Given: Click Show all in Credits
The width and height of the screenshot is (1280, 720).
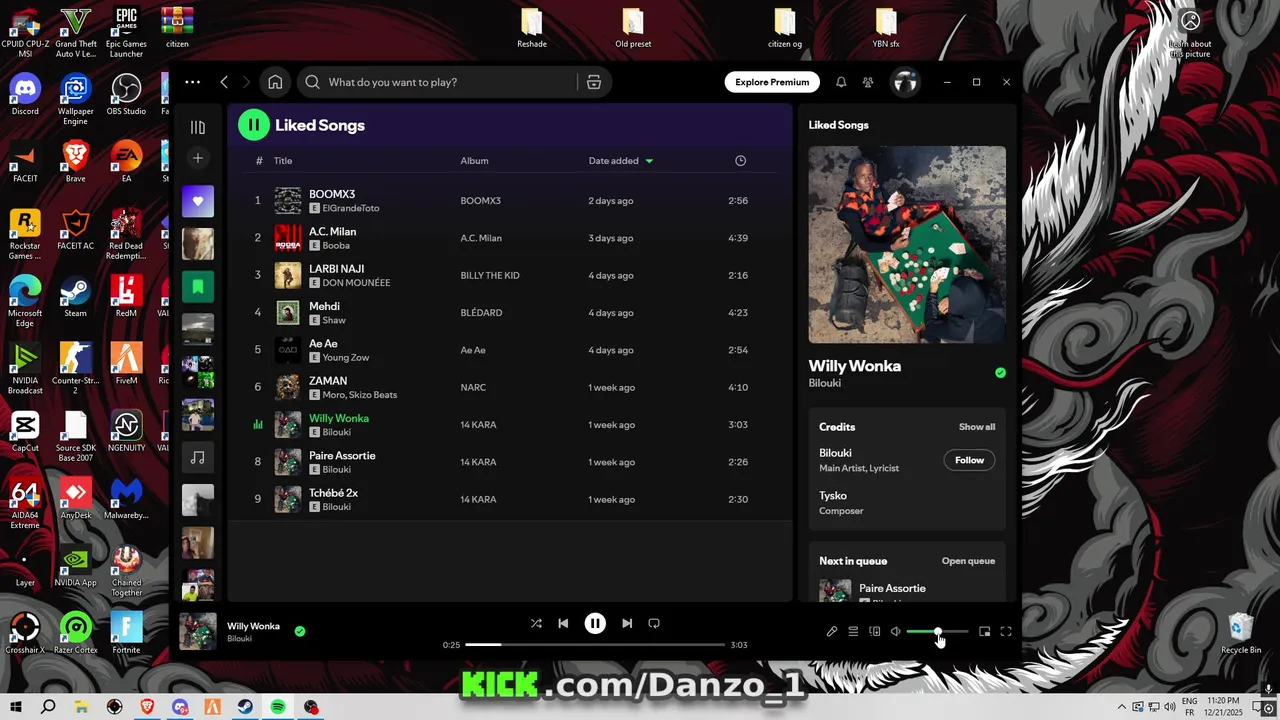Looking at the screenshot, I should 977,427.
